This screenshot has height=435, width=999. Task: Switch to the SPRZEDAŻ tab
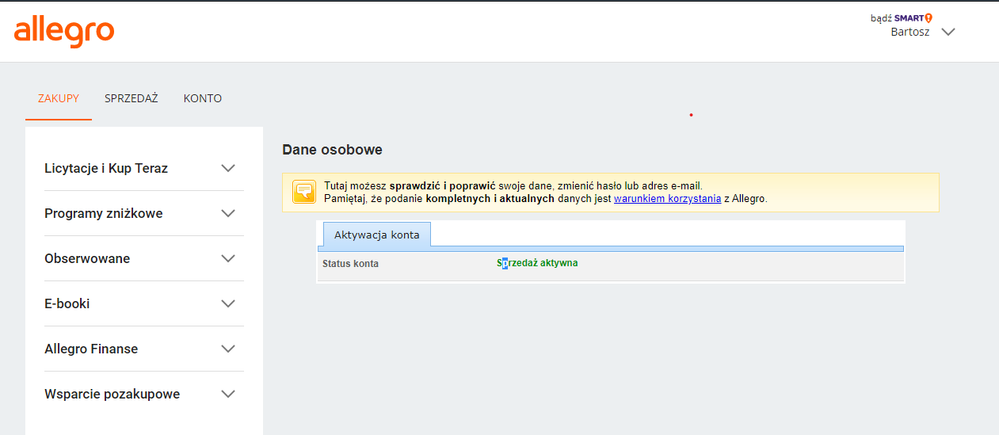coord(131,98)
